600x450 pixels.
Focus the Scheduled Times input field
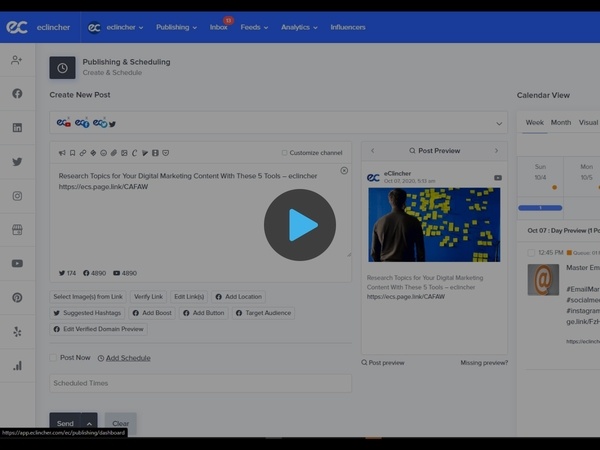pos(201,383)
